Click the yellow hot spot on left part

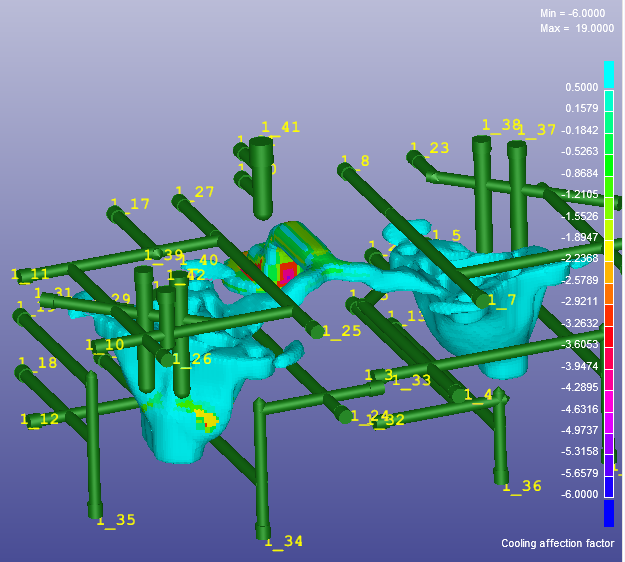(x=207, y=420)
